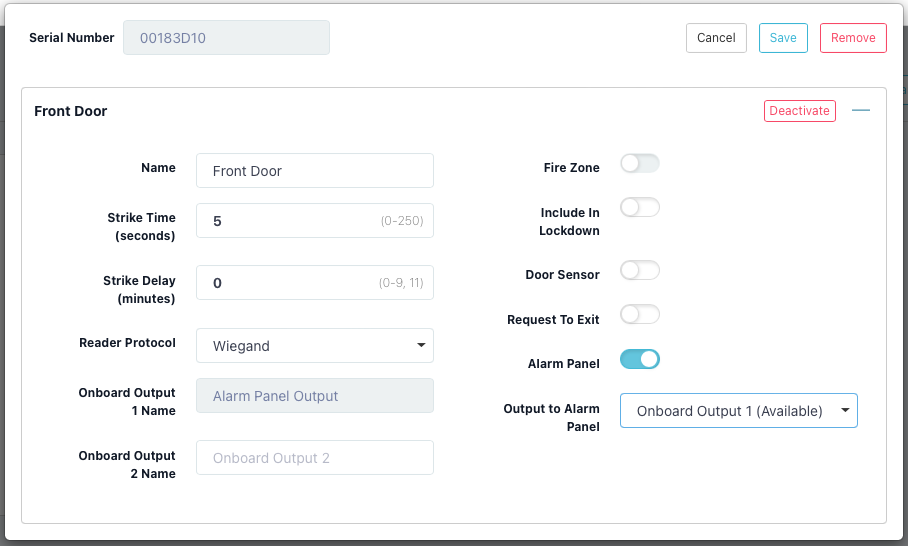This screenshot has width=908, height=546.
Task: Deactivate the Front Door
Action: coord(799,111)
